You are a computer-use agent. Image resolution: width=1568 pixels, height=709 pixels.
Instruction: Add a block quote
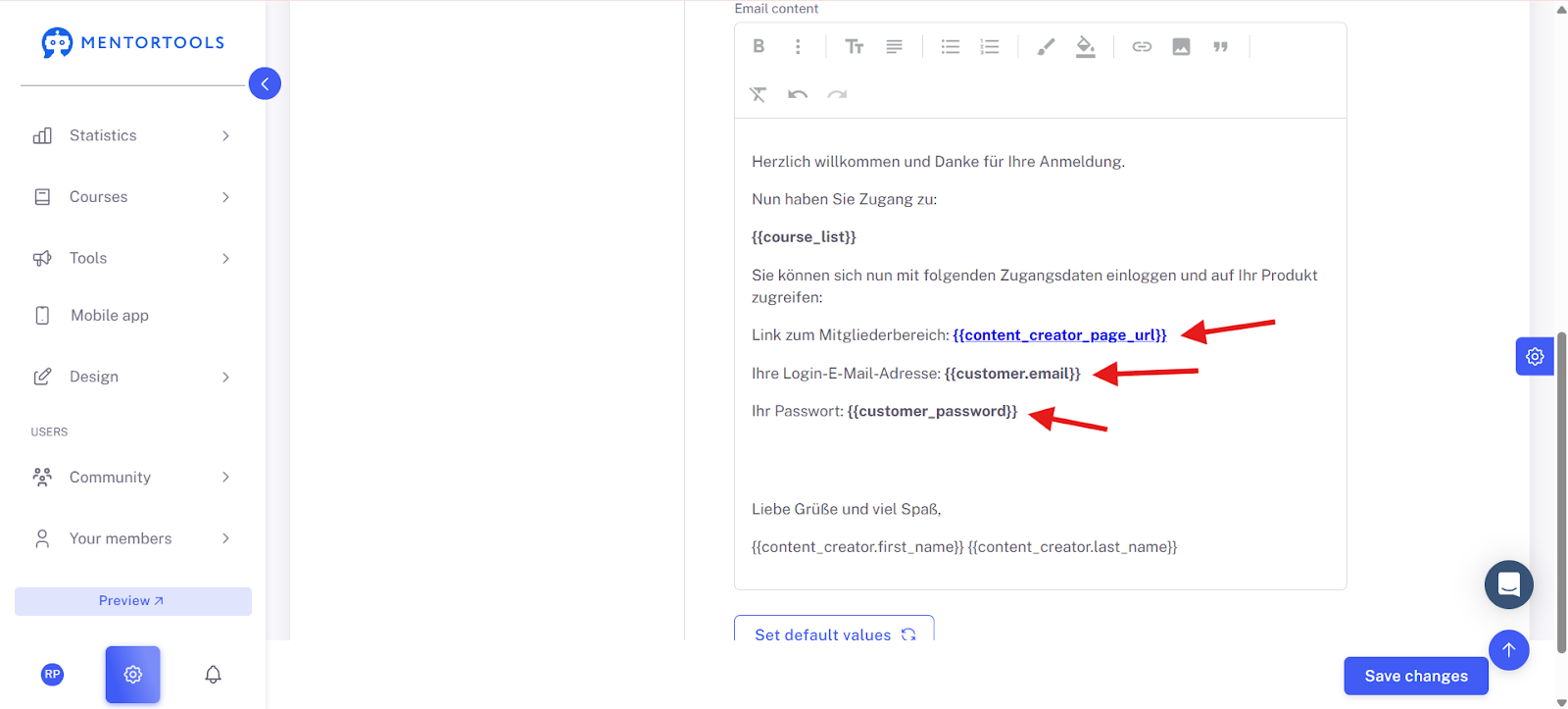point(1220,46)
